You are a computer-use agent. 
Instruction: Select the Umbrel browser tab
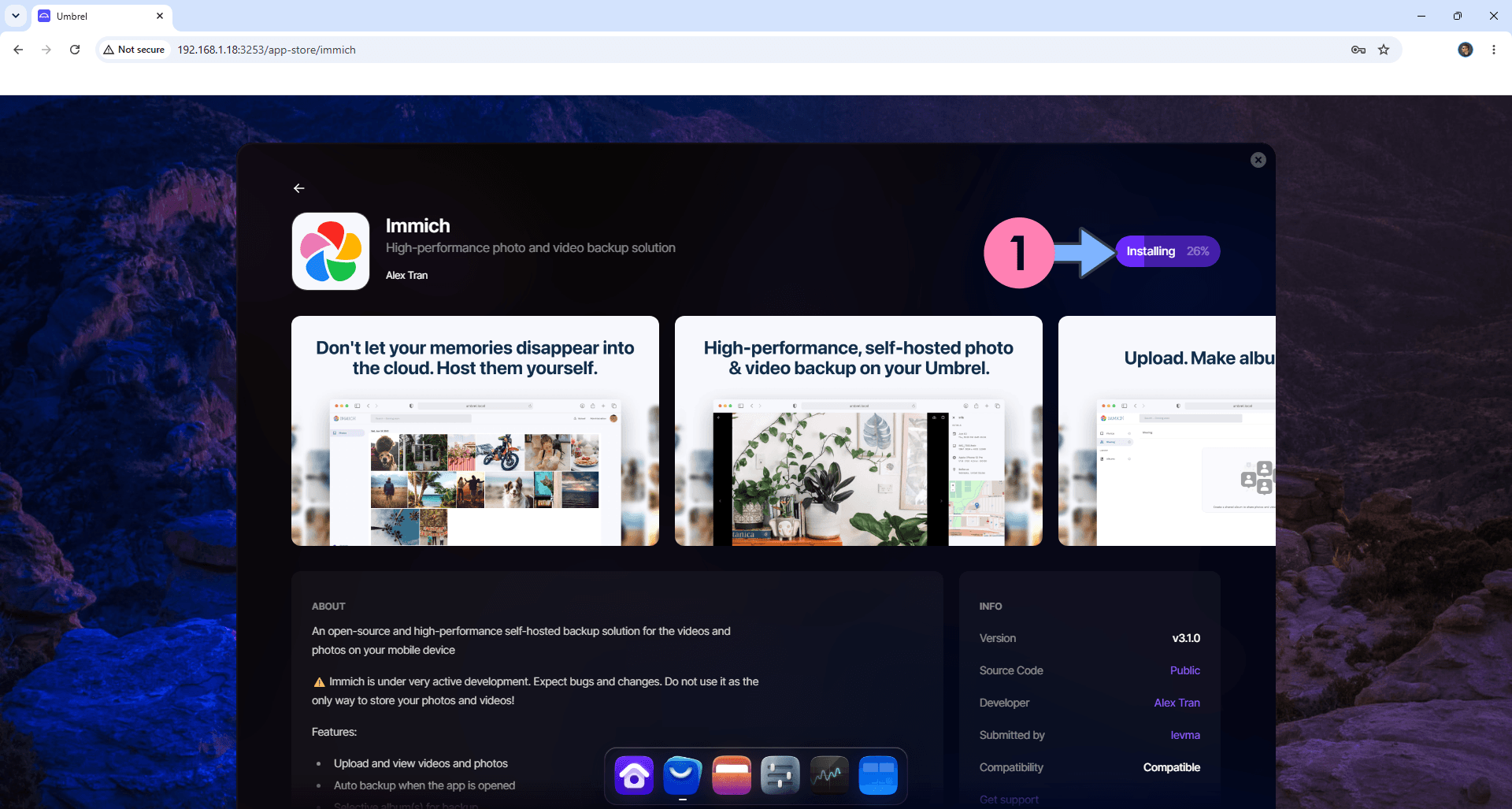click(102, 16)
